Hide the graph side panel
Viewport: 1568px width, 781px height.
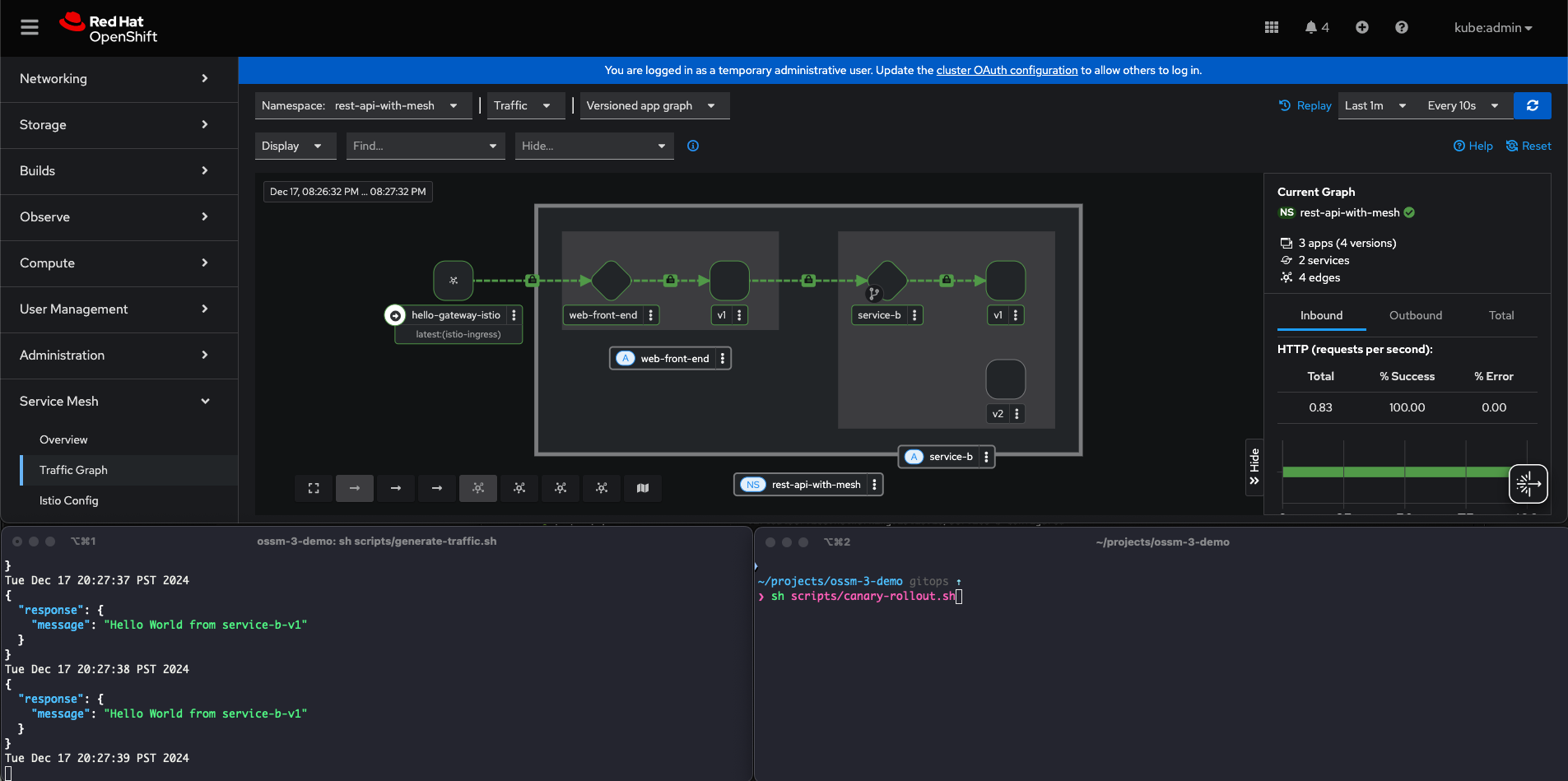coord(1254,467)
